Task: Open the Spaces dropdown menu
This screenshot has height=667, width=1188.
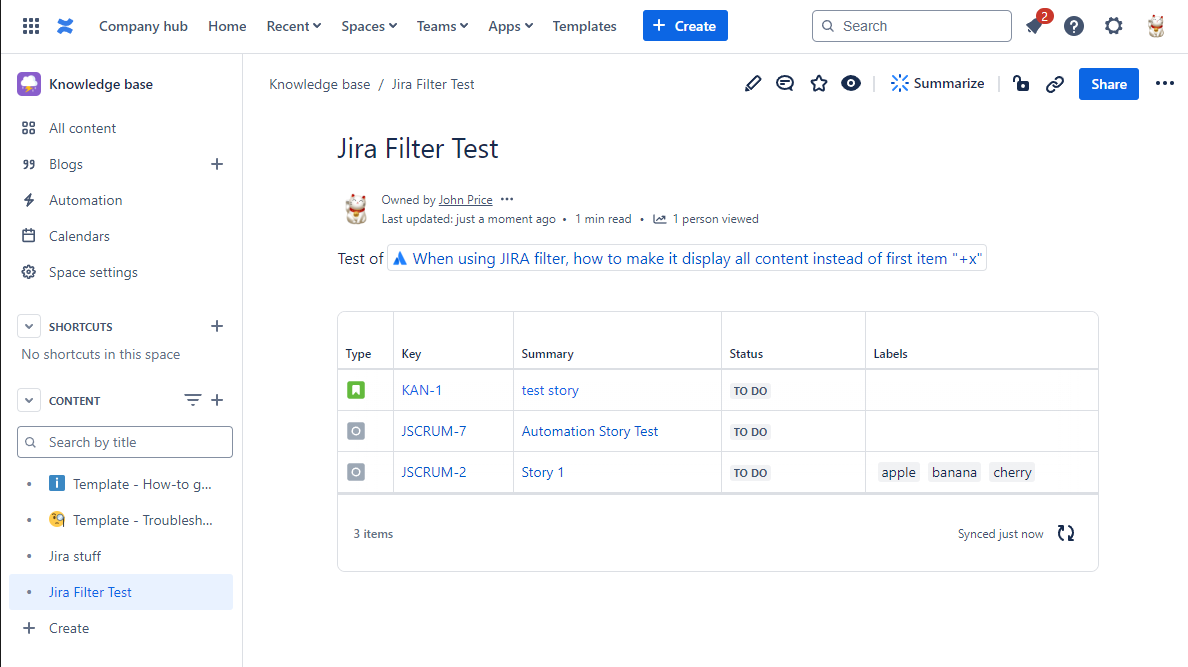Action: tap(368, 26)
